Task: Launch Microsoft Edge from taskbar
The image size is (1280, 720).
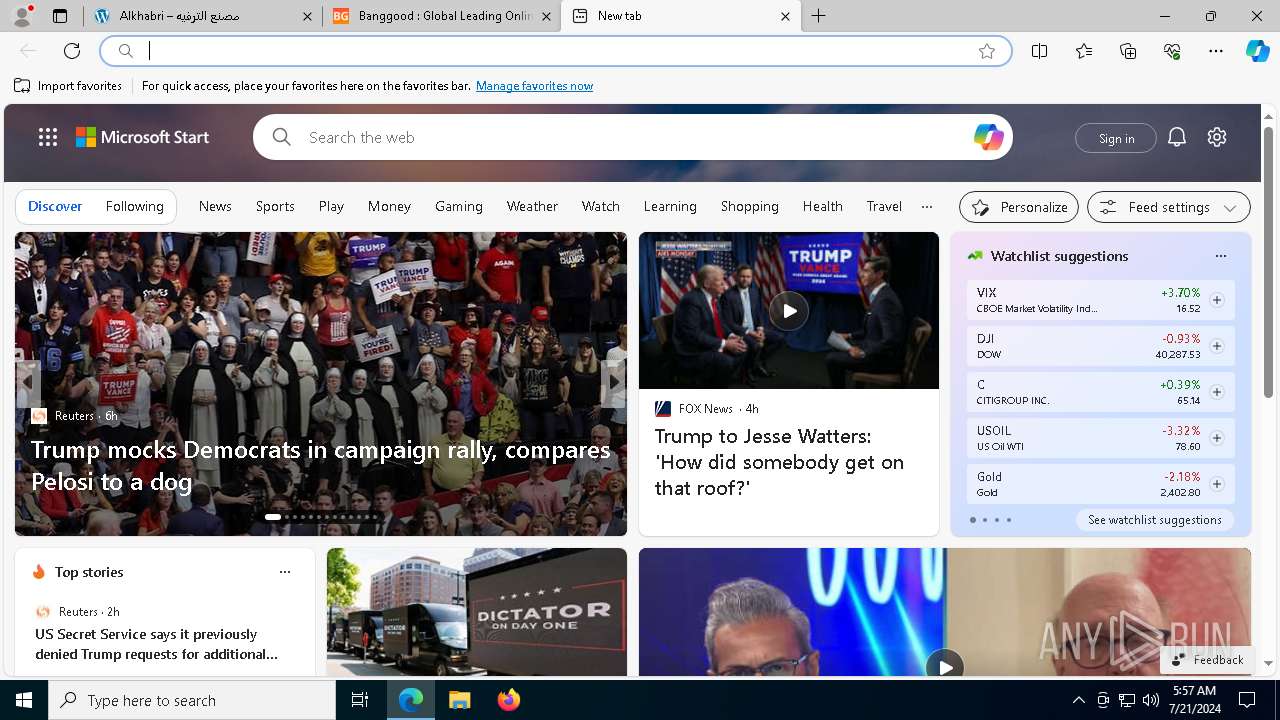Action: click(x=411, y=700)
